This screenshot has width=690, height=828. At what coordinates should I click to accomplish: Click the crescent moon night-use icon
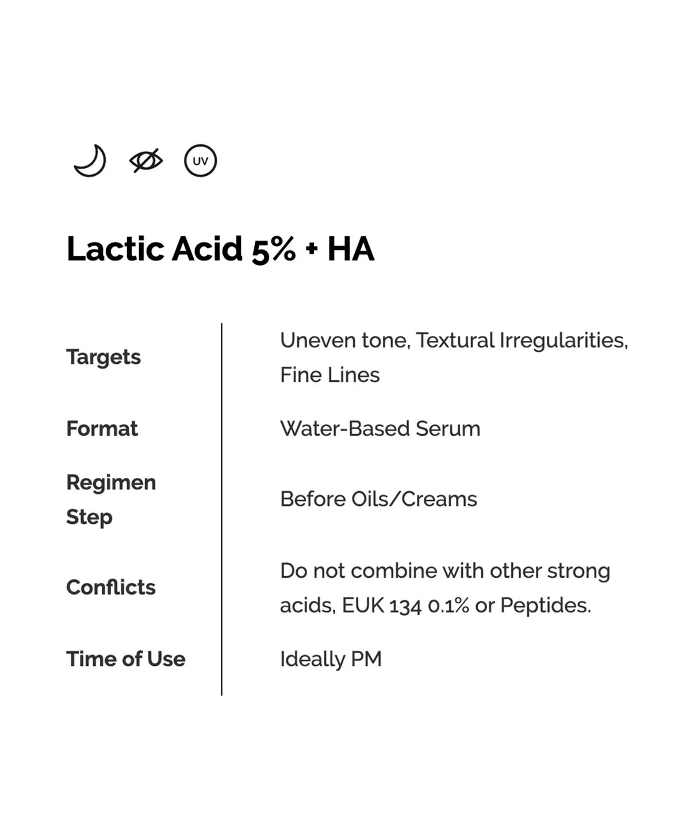[x=90, y=161]
